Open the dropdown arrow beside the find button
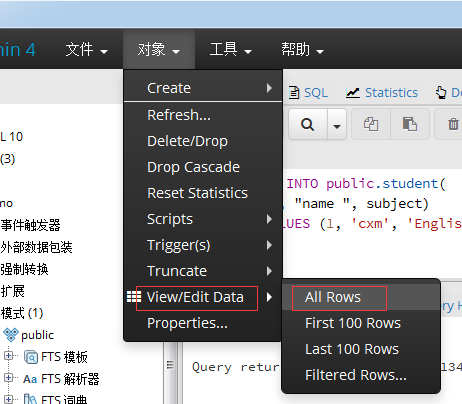 point(337,124)
